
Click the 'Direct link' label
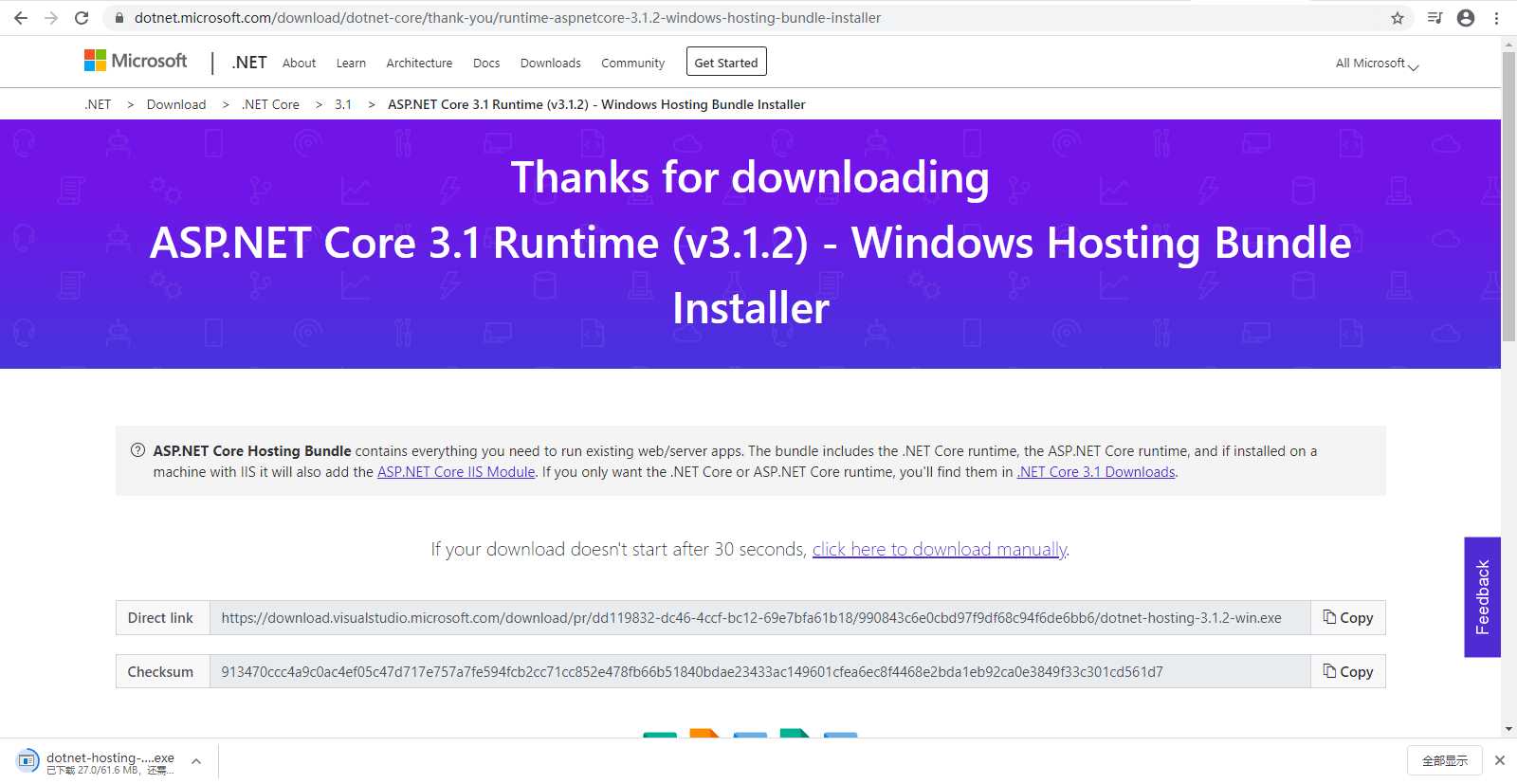pos(160,618)
